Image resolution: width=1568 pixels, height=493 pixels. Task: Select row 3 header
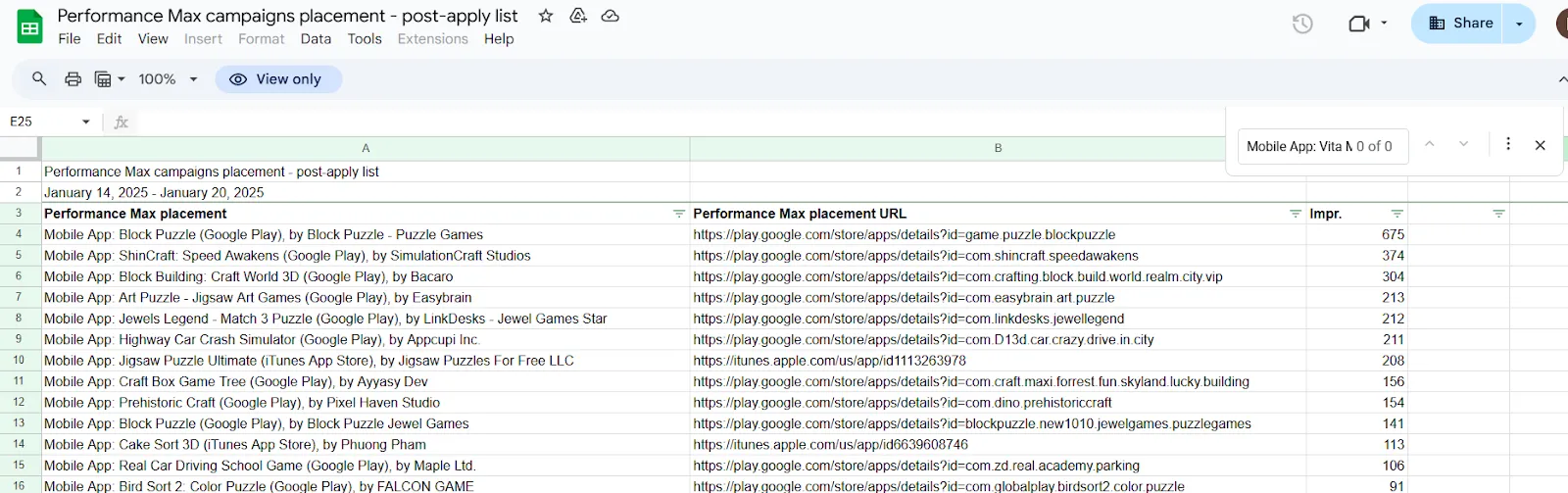[19, 213]
